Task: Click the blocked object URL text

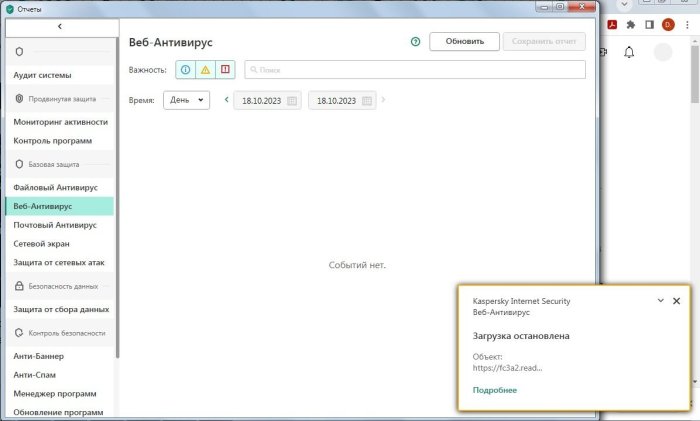Action: pyautogui.click(x=508, y=368)
